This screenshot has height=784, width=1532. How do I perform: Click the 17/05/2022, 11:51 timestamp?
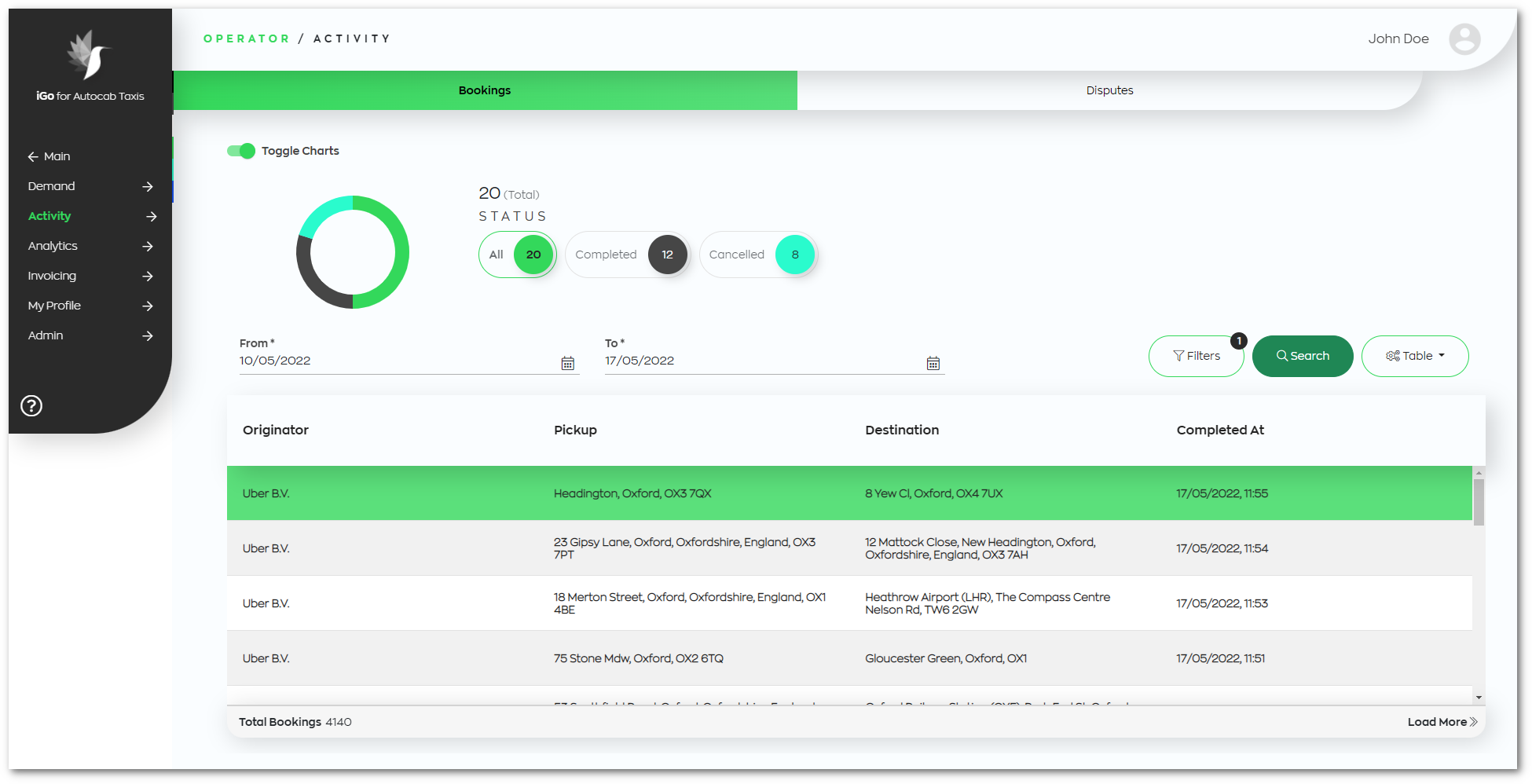(x=1220, y=658)
